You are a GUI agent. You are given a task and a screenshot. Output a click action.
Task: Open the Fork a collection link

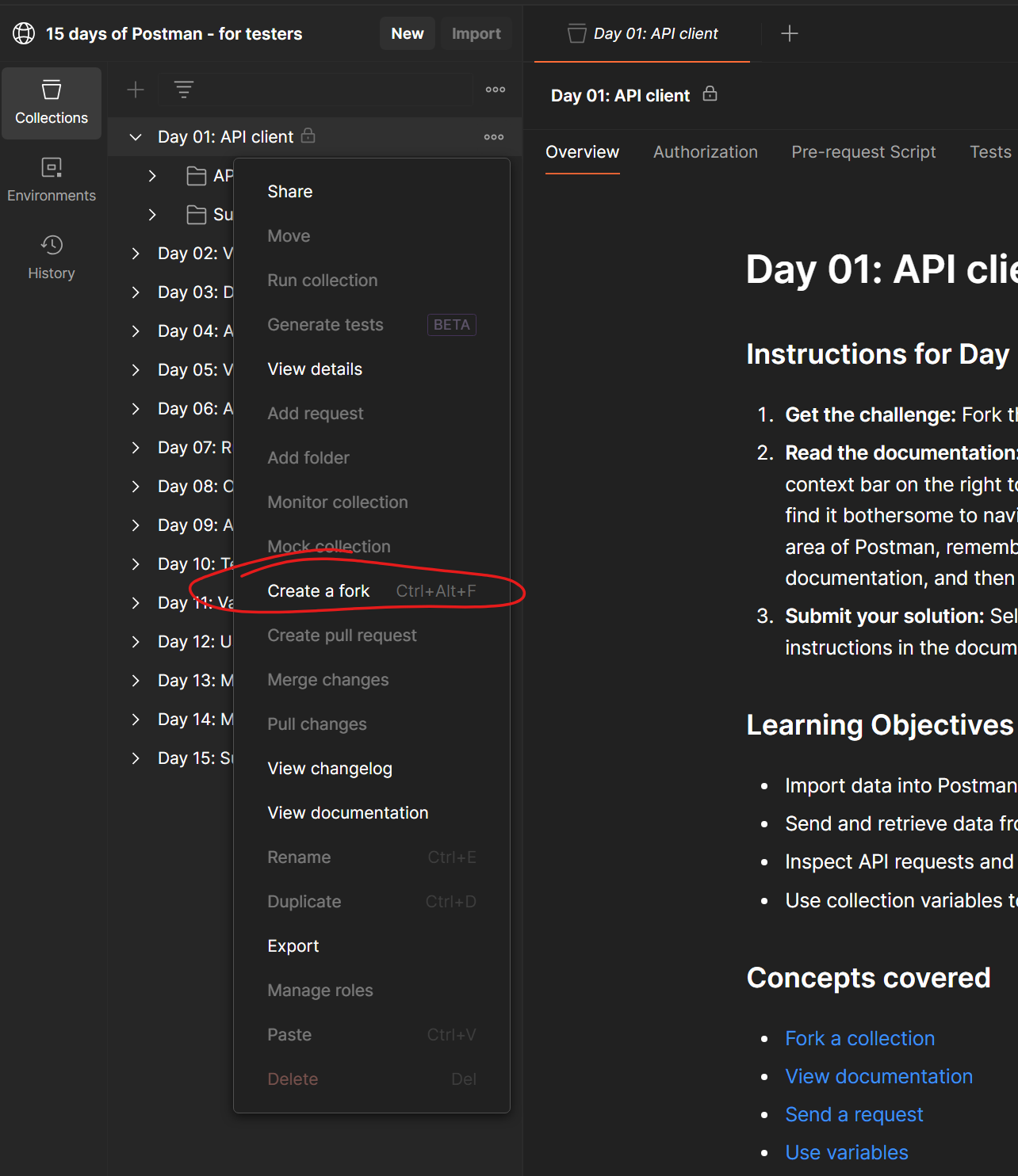(x=860, y=1038)
